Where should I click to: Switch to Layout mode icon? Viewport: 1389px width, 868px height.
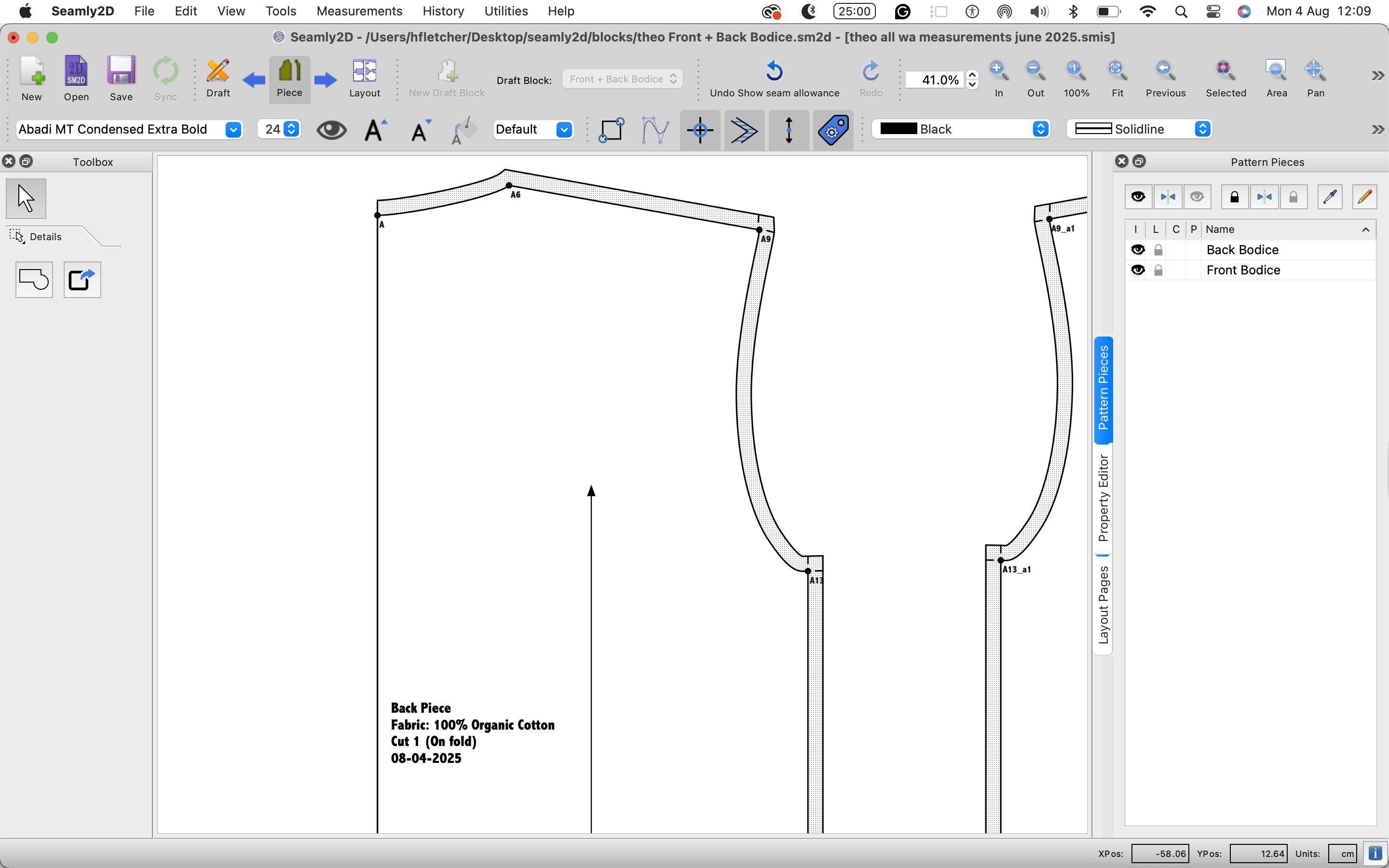click(x=365, y=72)
